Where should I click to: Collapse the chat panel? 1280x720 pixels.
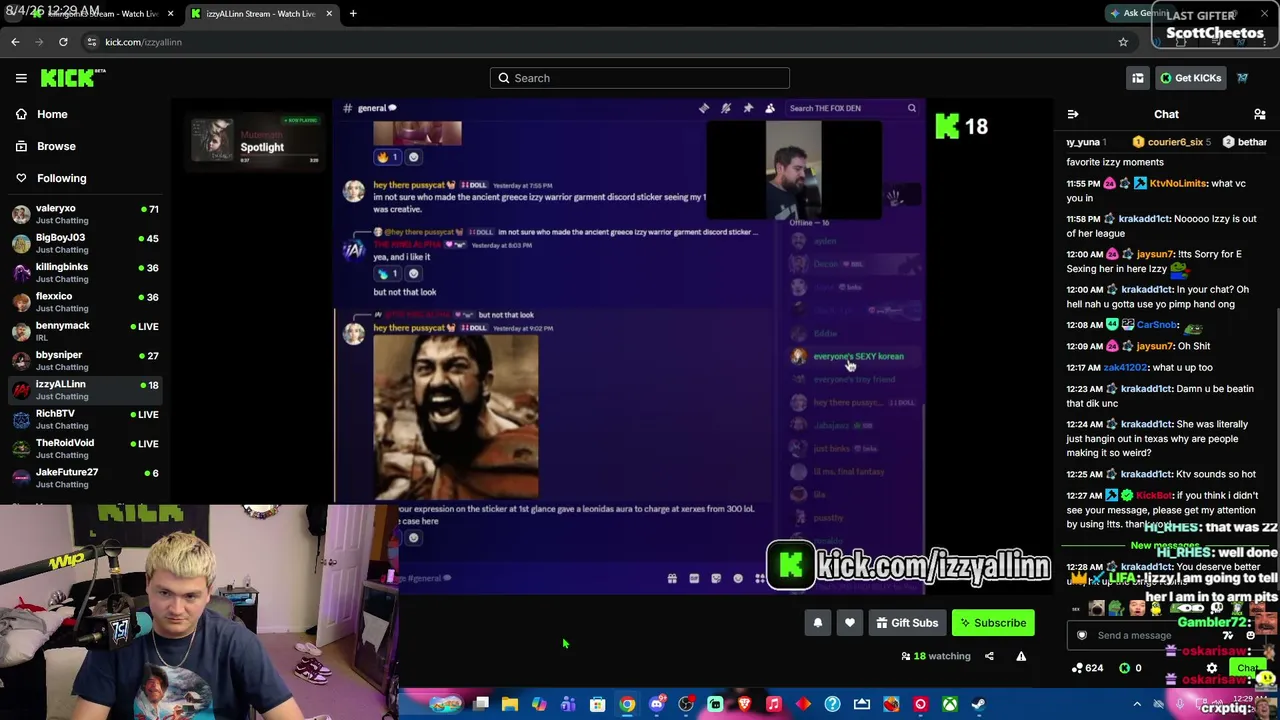[x=1073, y=114]
